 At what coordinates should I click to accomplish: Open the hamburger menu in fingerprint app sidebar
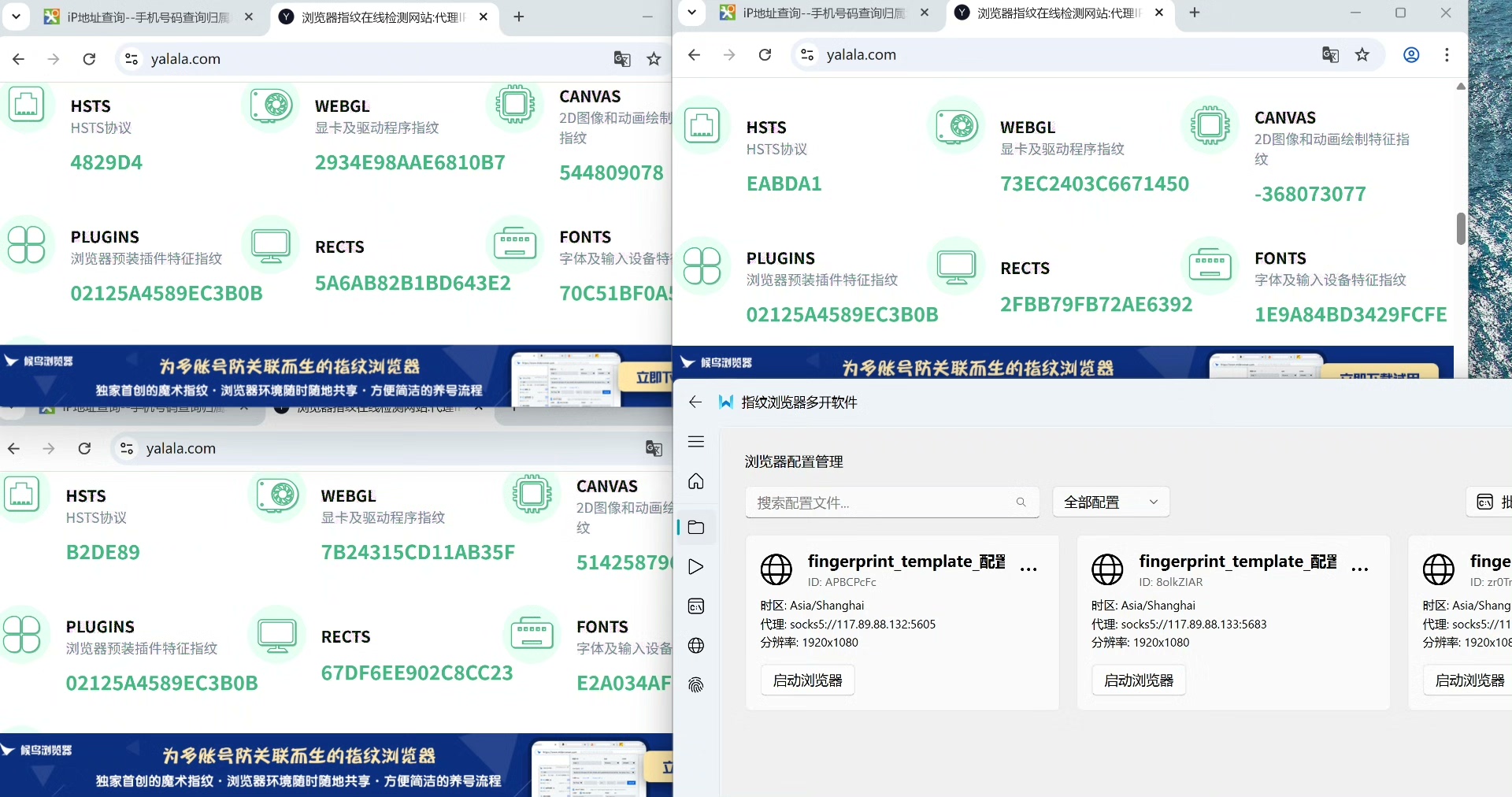pyautogui.click(x=695, y=442)
